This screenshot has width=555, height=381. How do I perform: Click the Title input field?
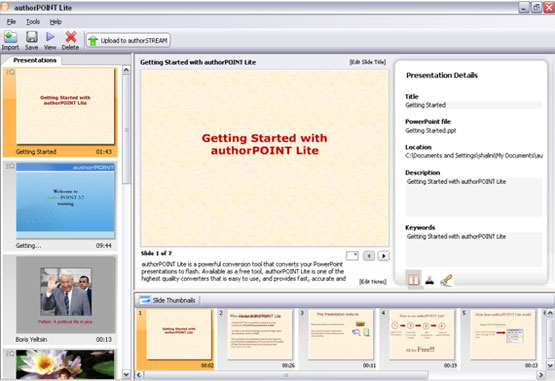coord(473,105)
